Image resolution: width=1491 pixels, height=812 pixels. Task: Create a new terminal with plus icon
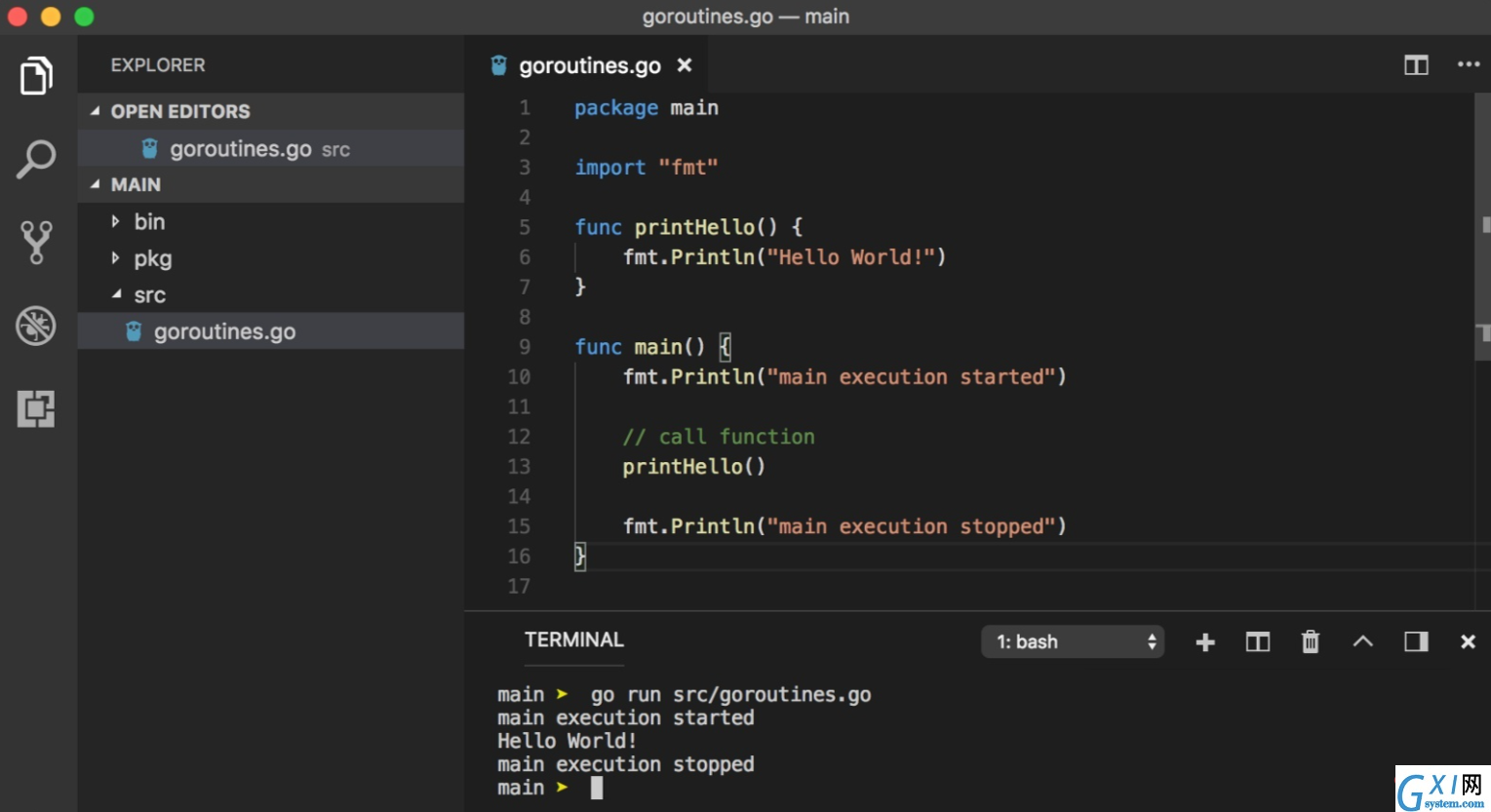pos(1205,641)
